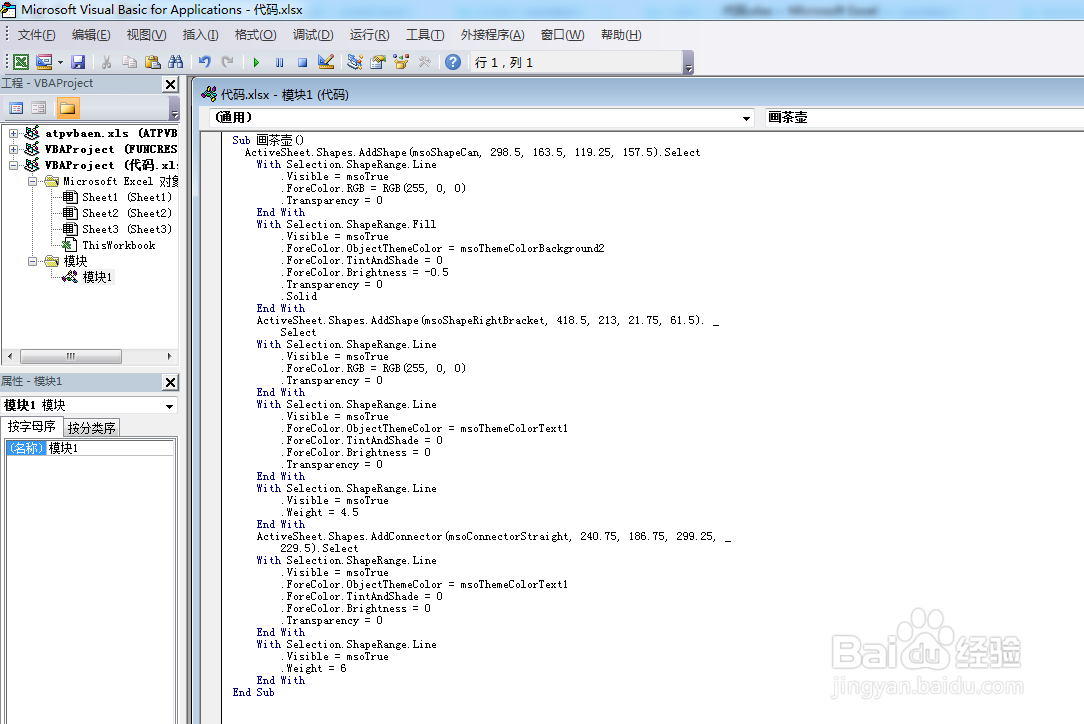This screenshot has width=1084, height=724.
Task: Collapse the VBAProject (代码.xlsx) node
Action: click(x=13, y=165)
